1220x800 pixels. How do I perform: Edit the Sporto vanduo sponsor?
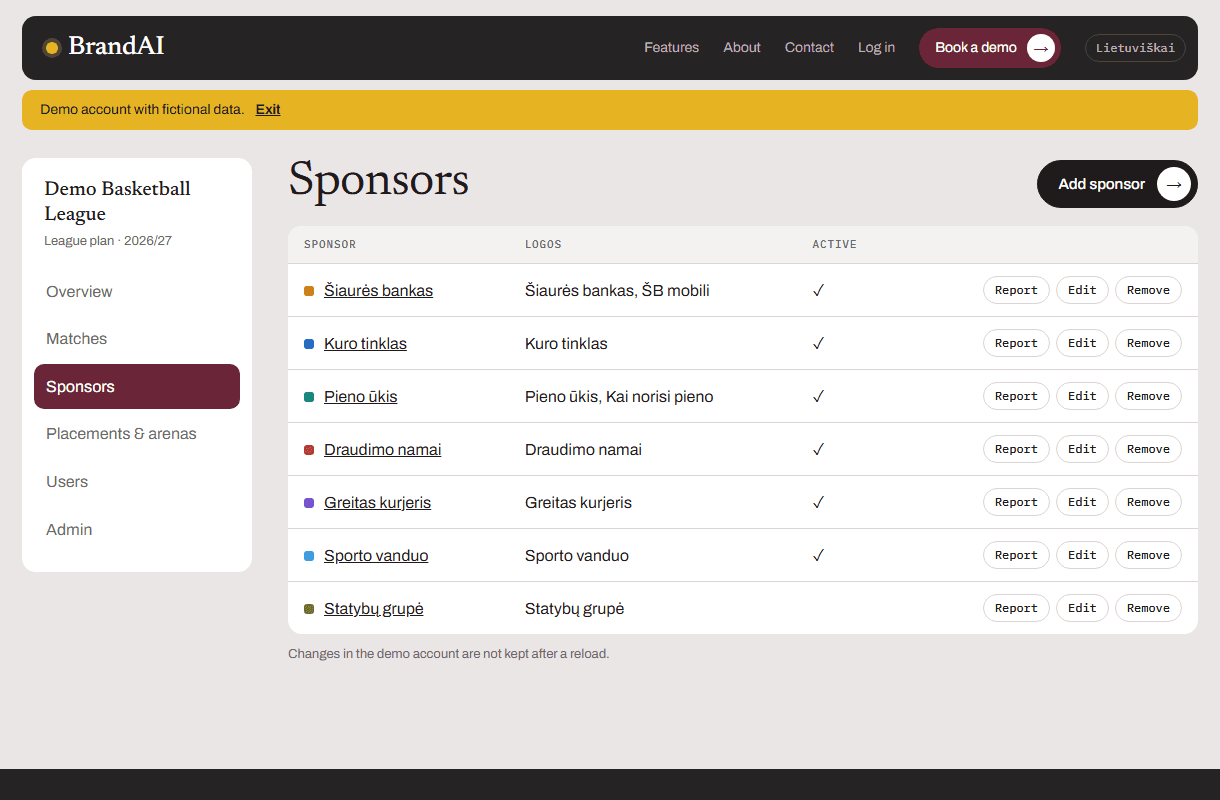tap(1082, 555)
